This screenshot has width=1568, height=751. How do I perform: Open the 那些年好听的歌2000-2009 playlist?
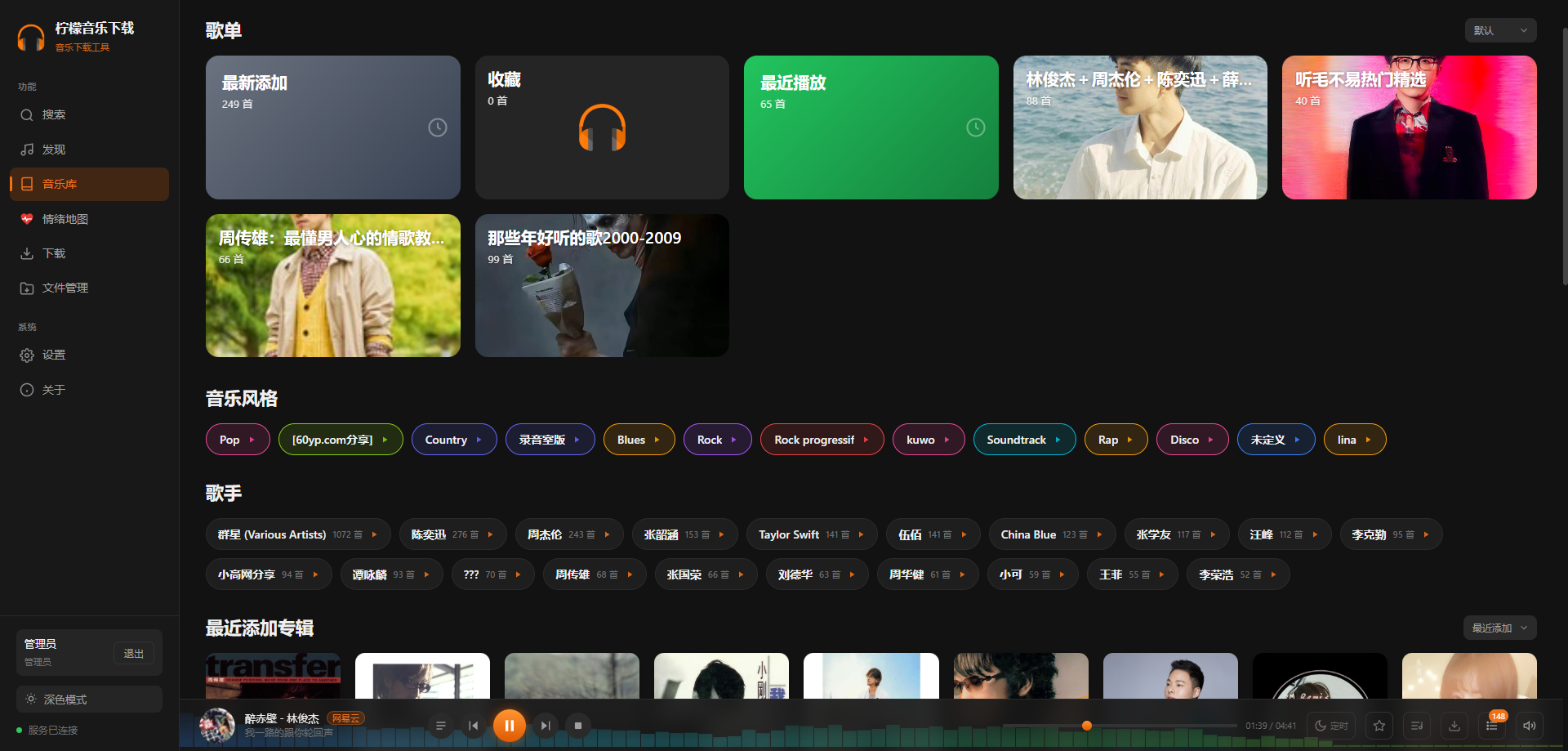click(x=602, y=286)
